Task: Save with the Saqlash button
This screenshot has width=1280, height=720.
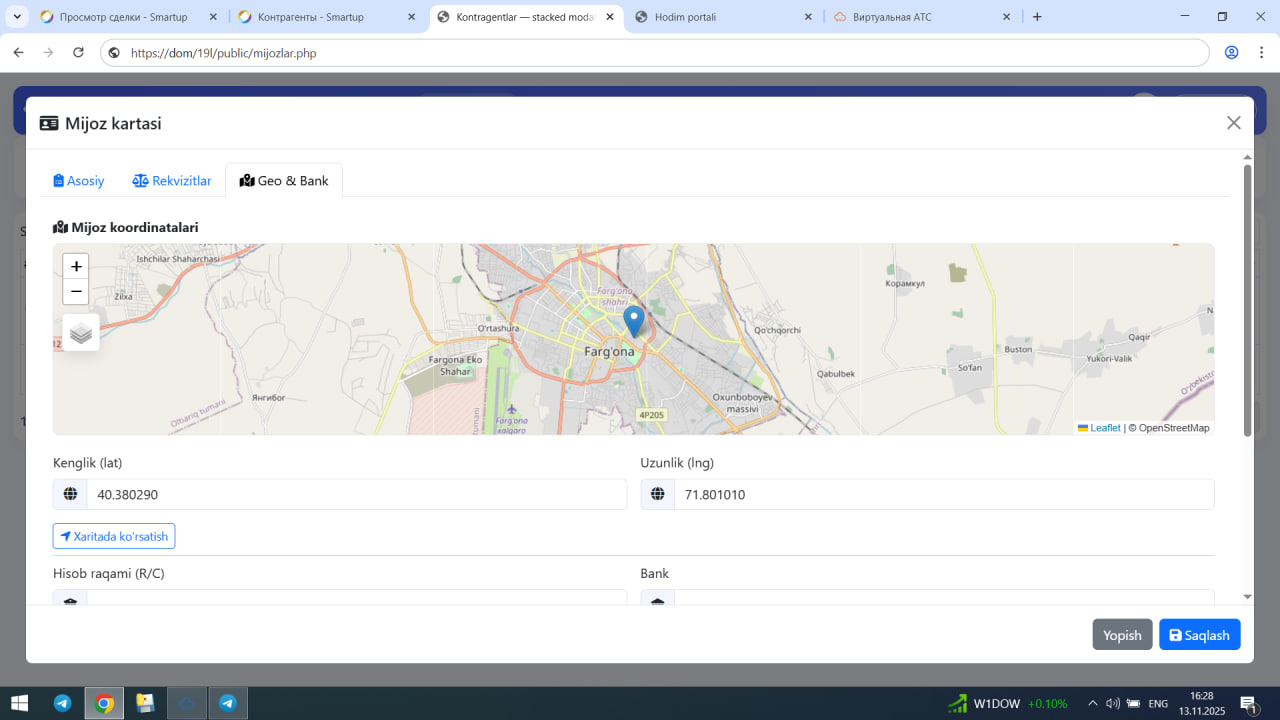Action: coord(1199,635)
